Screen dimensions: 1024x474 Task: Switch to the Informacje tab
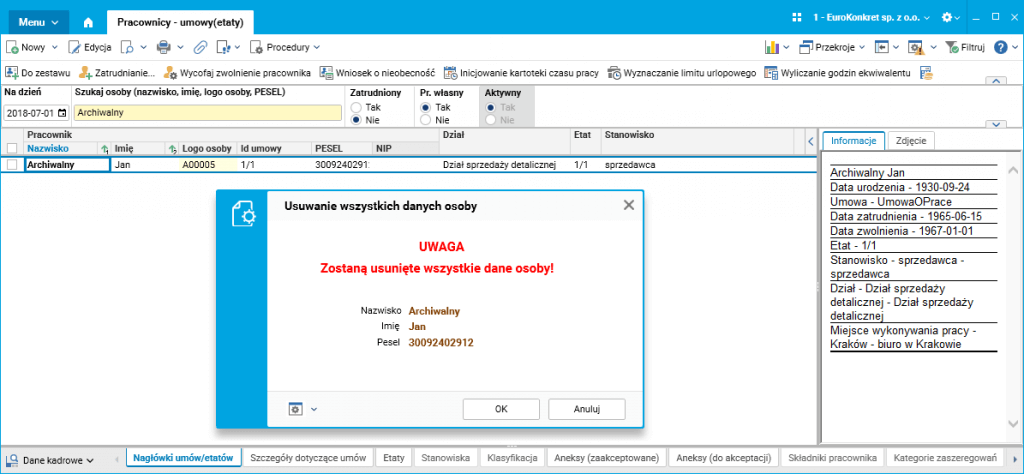(x=853, y=140)
